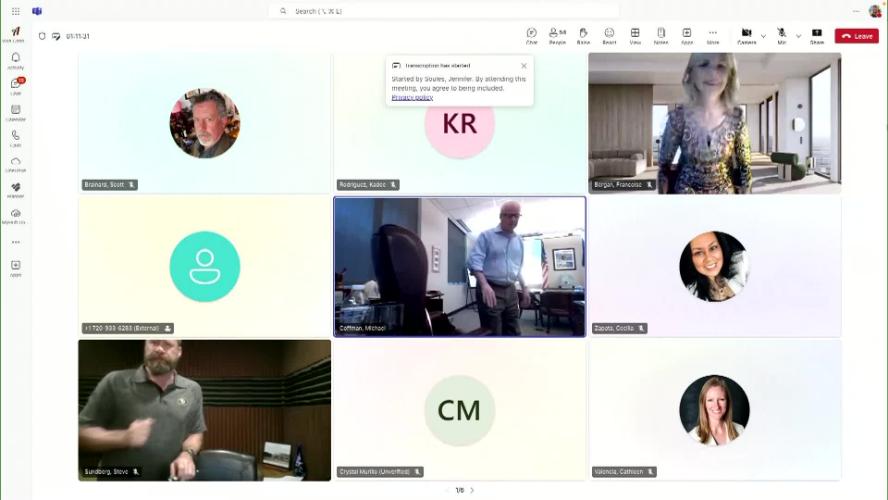Screen dimensions: 888x500
Task: Open the Privacy policy link
Action: (x=412, y=98)
